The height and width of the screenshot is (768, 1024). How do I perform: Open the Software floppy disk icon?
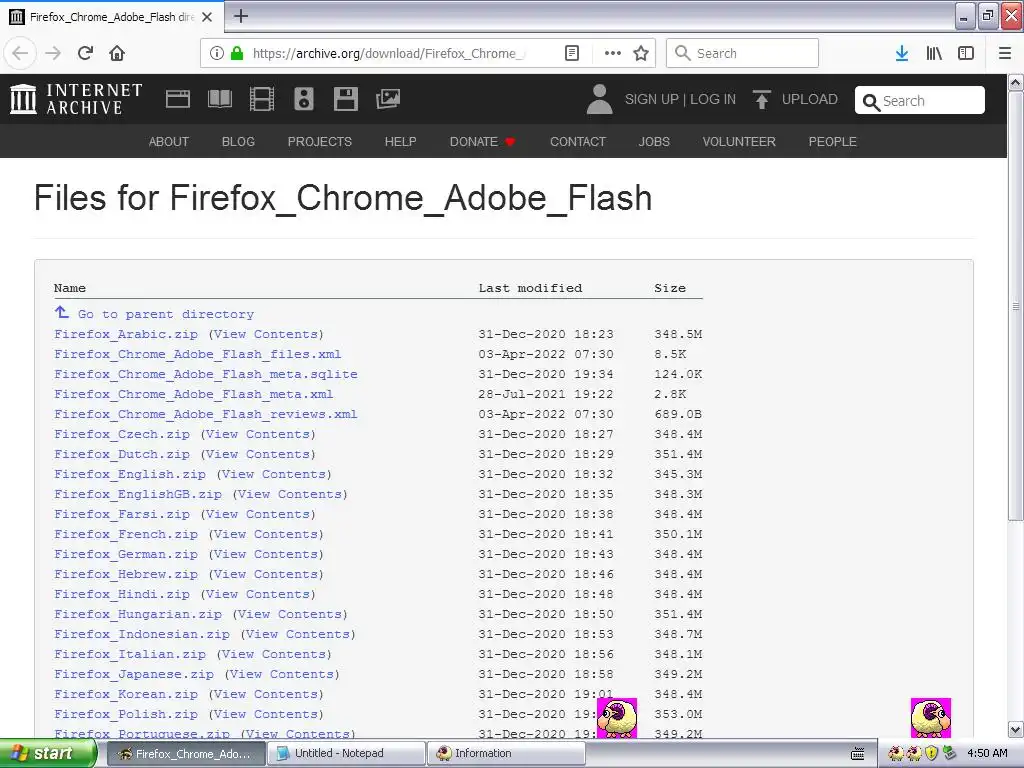[345, 99]
